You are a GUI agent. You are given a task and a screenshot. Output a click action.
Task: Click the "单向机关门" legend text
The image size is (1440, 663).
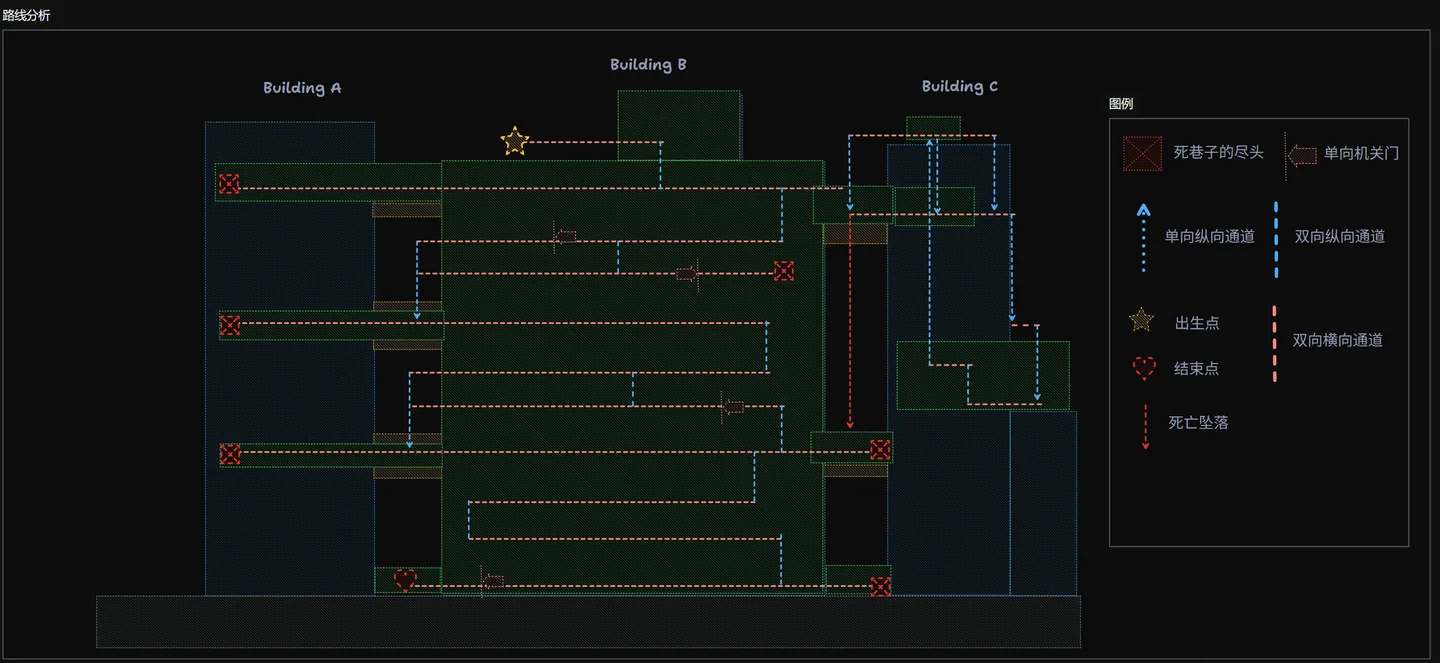tap(1361, 153)
